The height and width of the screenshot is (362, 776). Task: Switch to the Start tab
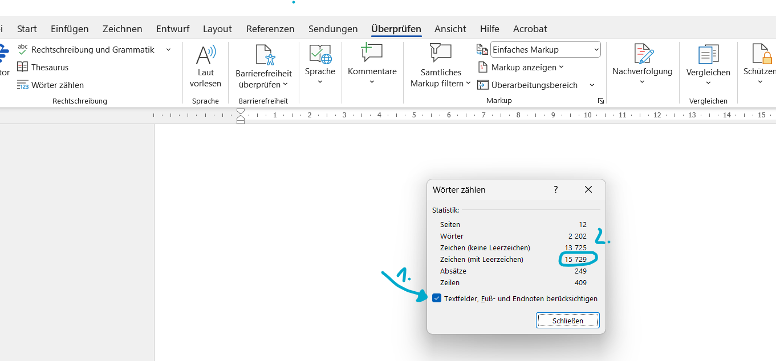27,29
